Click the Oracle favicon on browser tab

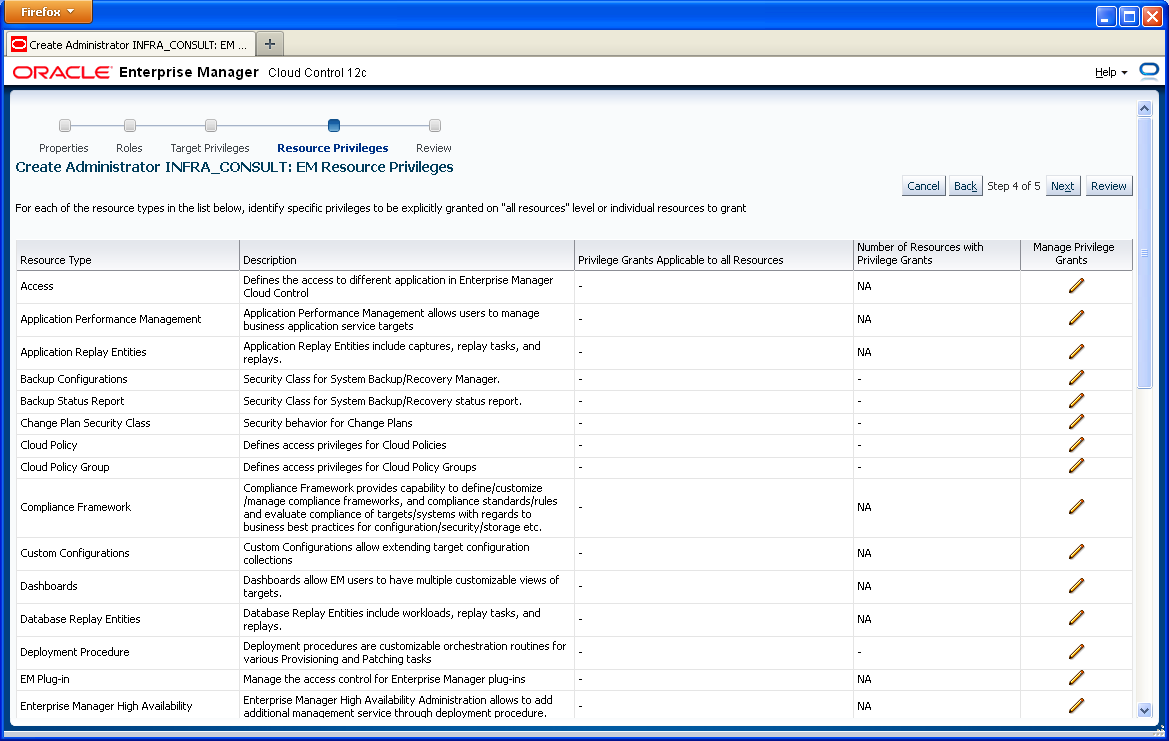[x=19, y=44]
